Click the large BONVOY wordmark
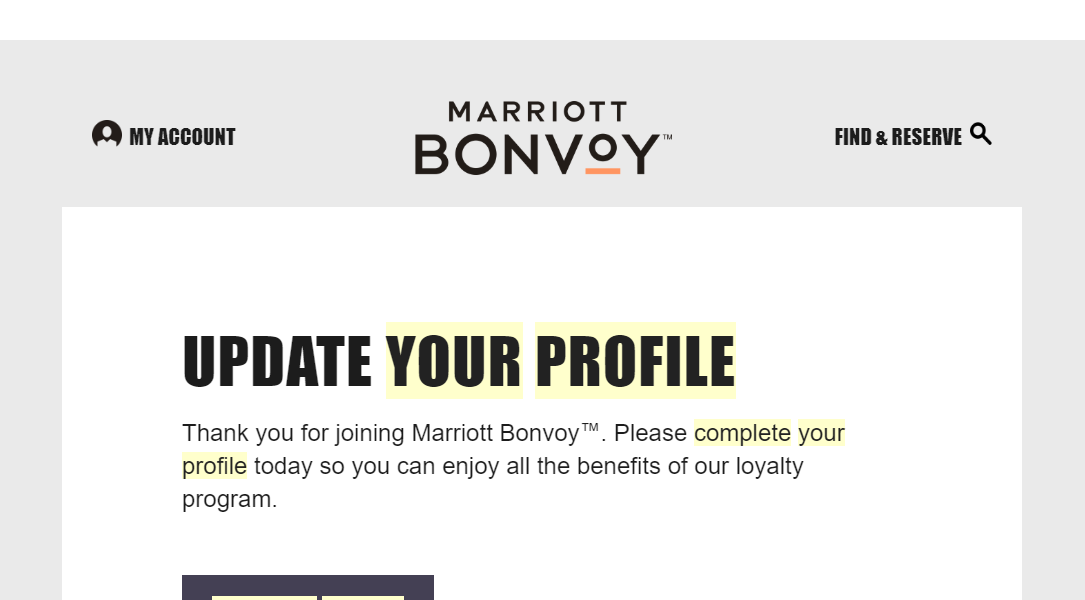1085x600 pixels. [x=537, y=154]
